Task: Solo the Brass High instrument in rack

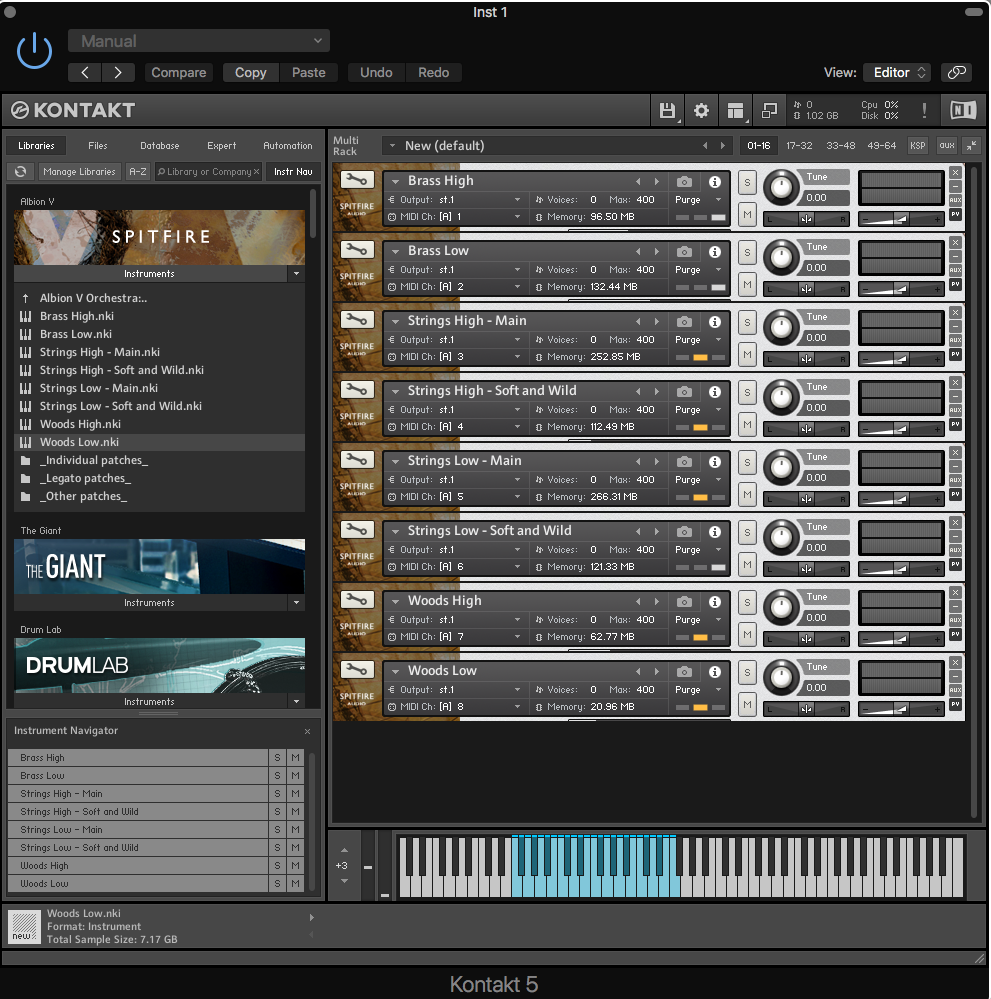Action: [748, 182]
